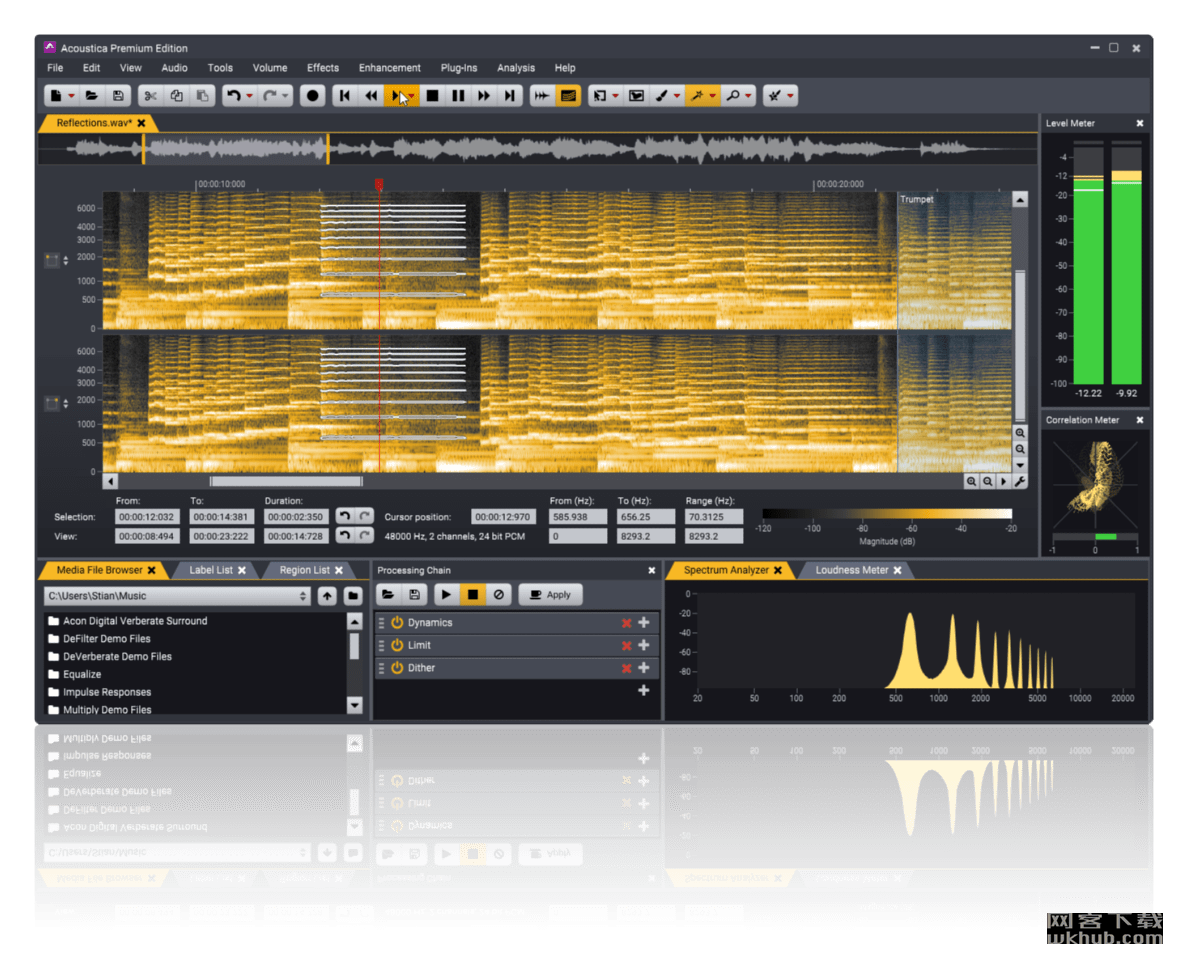Screen dimensions: 1188x964
Task: Fast forward the playback
Action: [483, 95]
